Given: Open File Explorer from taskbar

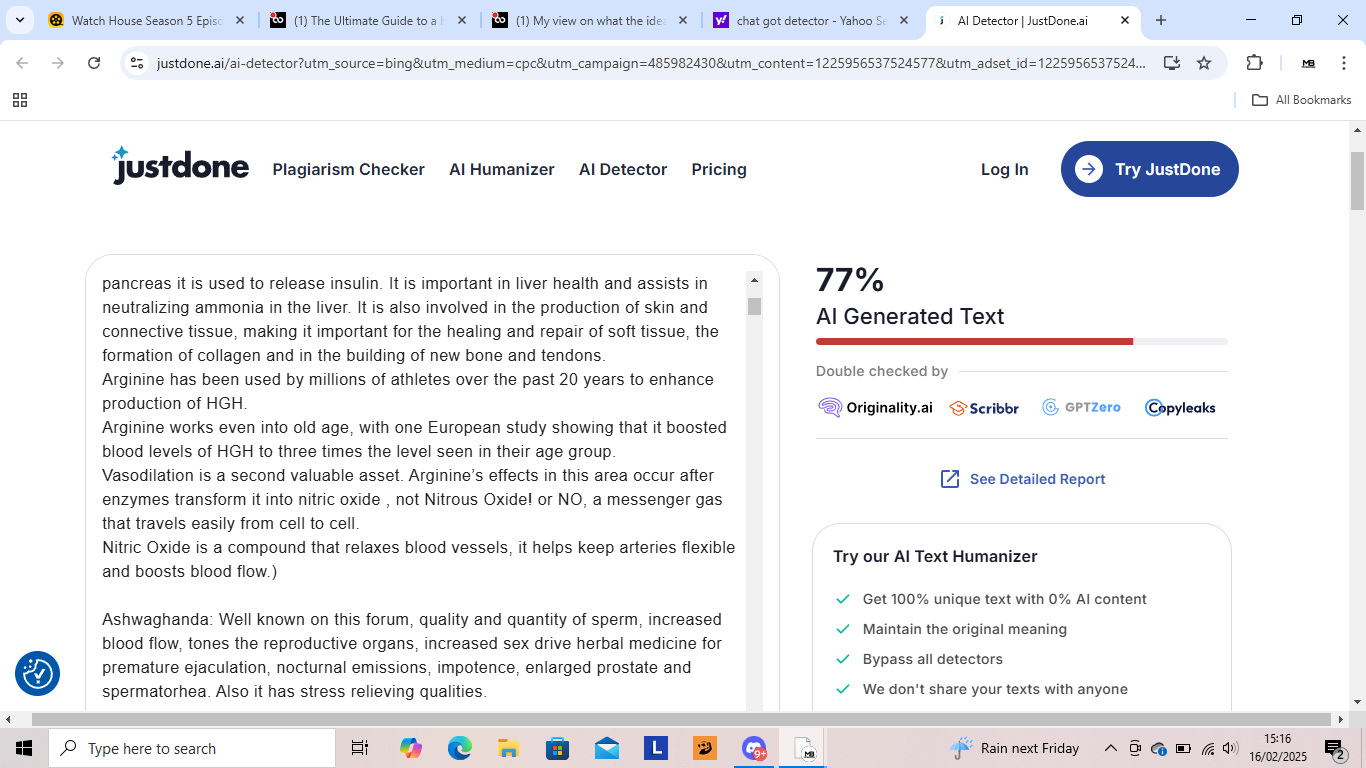Looking at the screenshot, I should coord(508,748).
